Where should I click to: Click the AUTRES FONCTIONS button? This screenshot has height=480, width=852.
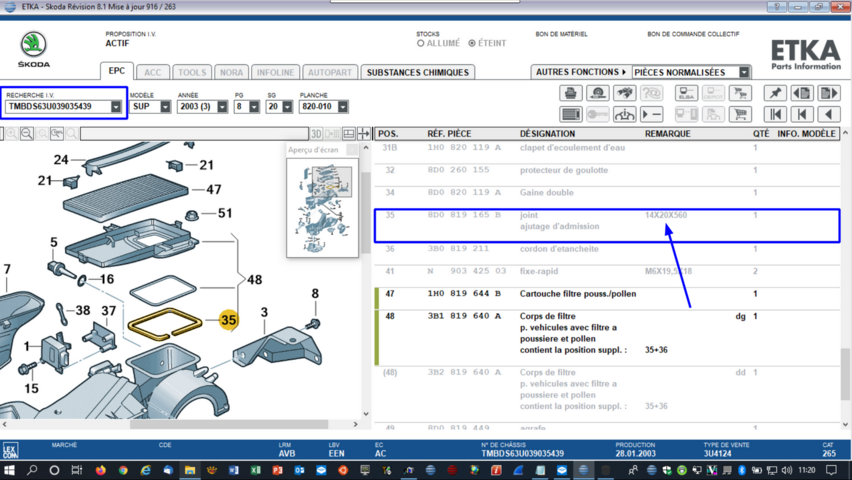[580, 72]
